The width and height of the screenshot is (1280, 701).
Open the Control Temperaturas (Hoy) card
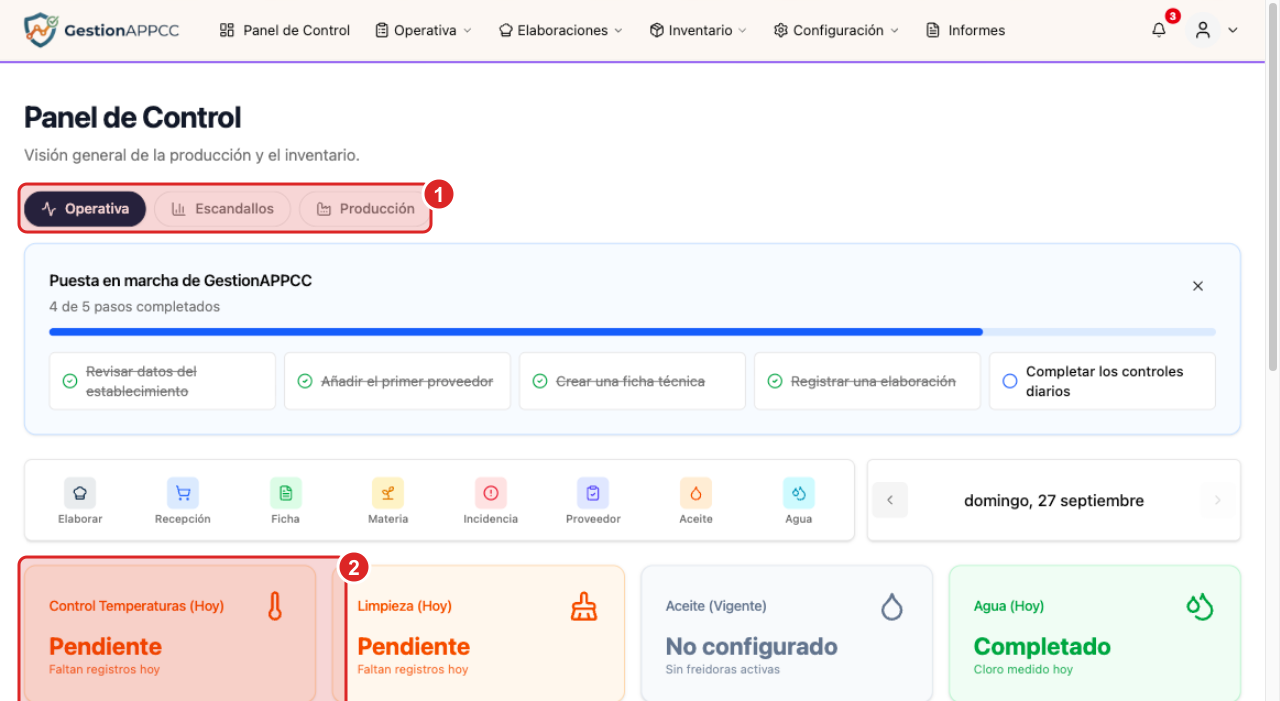click(x=170, y=633)
